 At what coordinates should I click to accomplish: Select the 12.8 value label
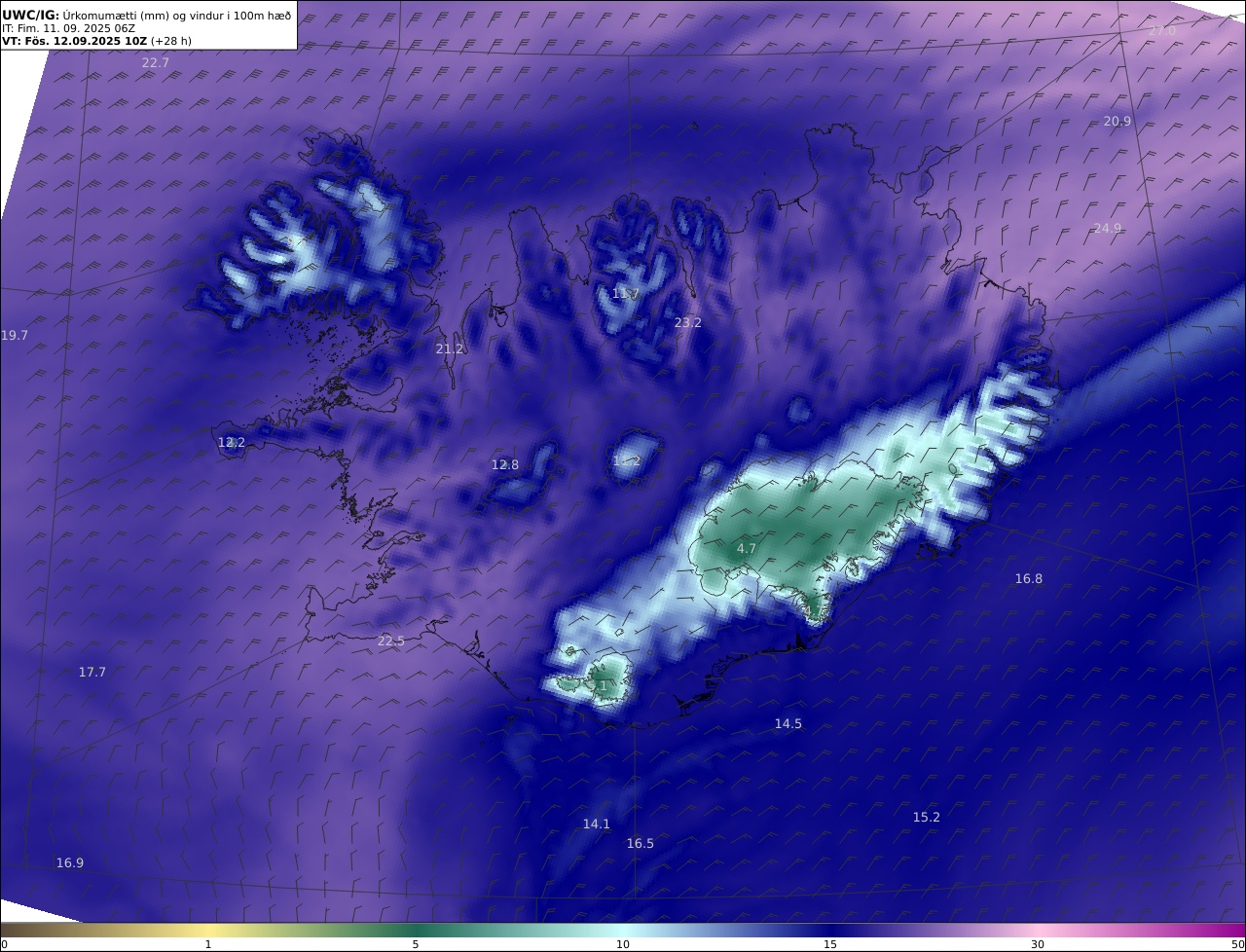505,465
